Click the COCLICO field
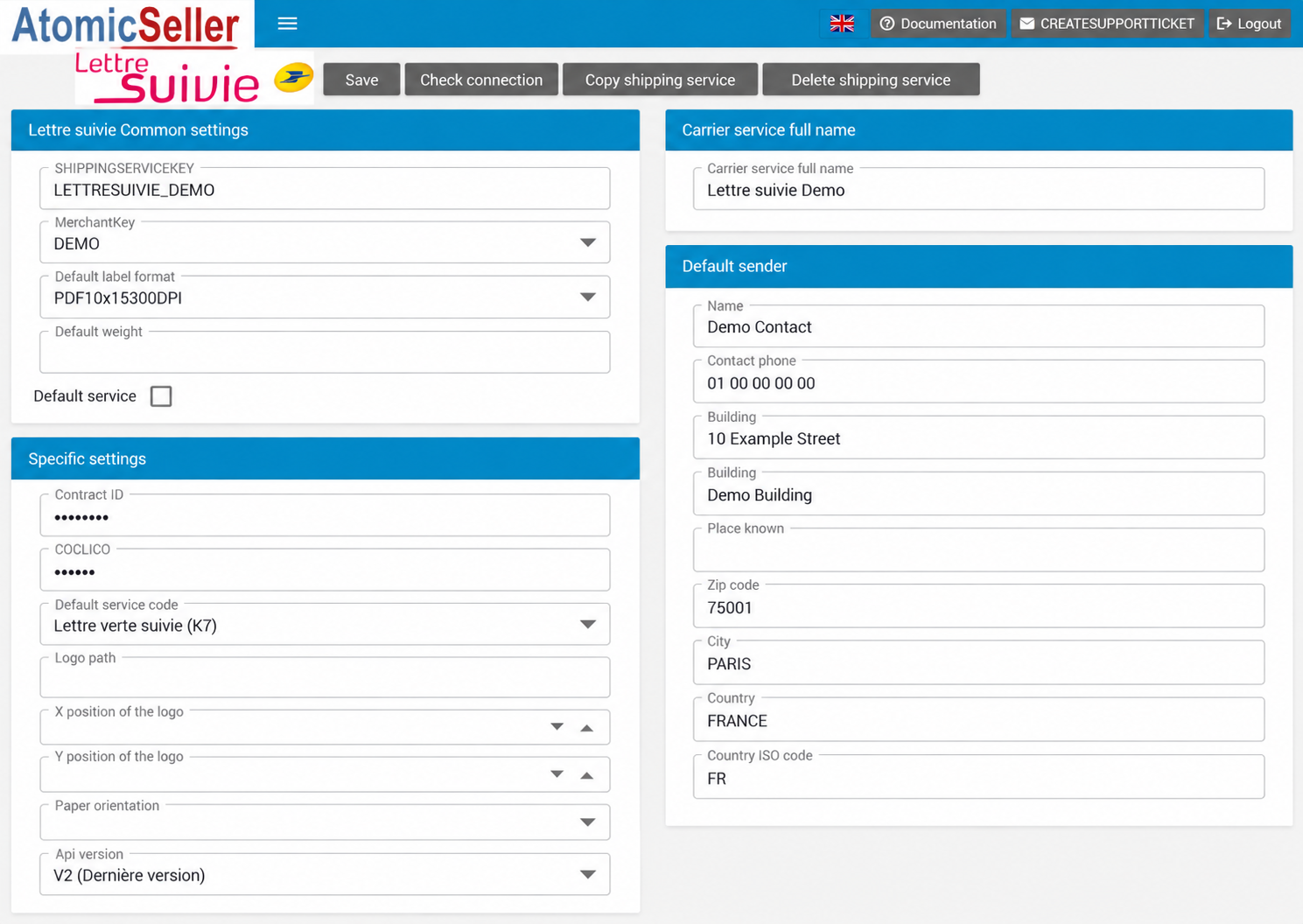 tap(325, 570)
